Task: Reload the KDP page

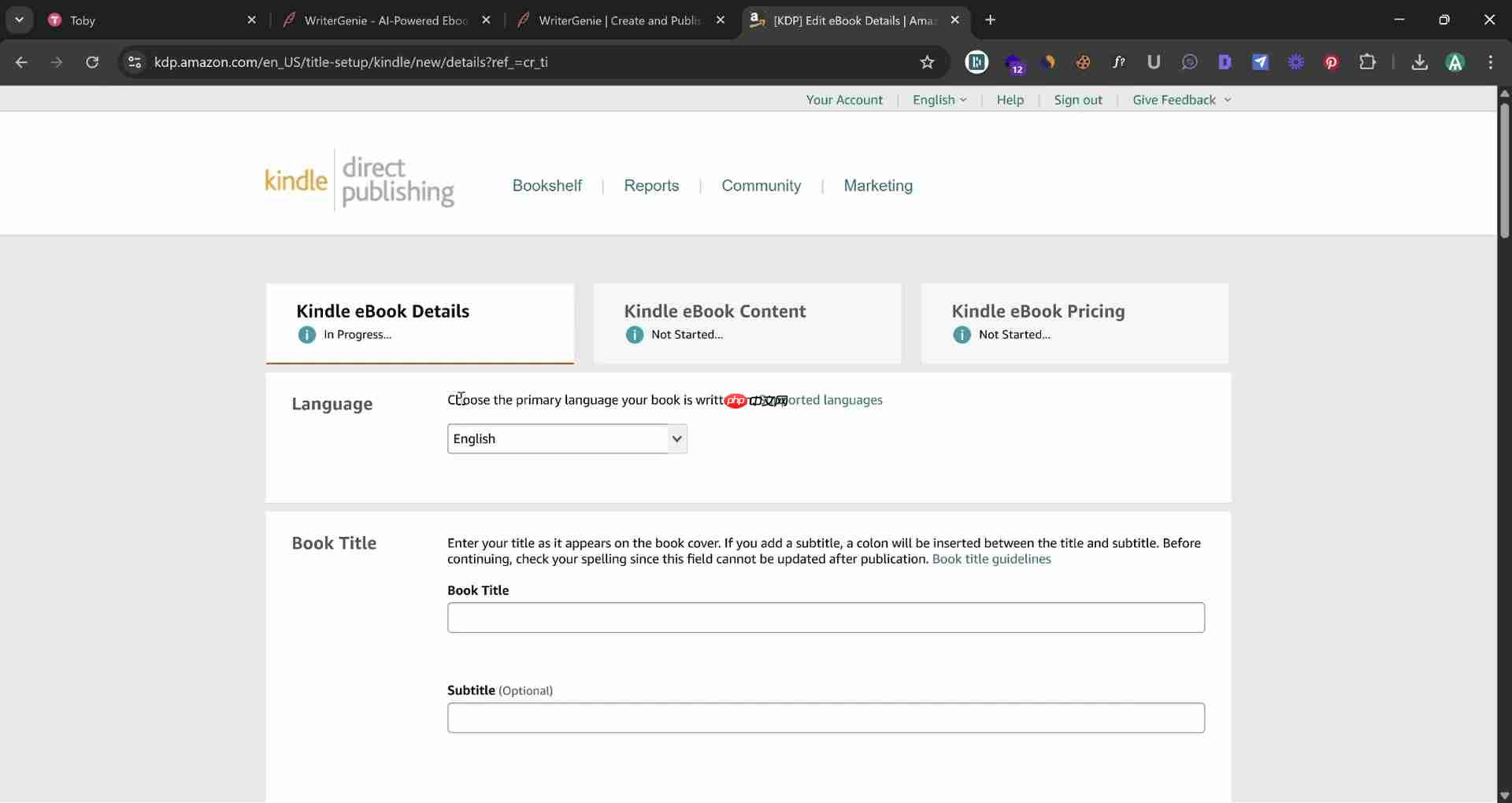Action: coord(92,62)
